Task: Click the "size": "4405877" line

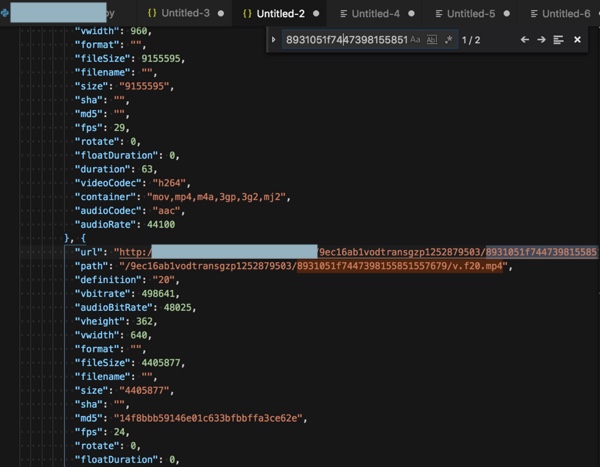Action: 124,390
